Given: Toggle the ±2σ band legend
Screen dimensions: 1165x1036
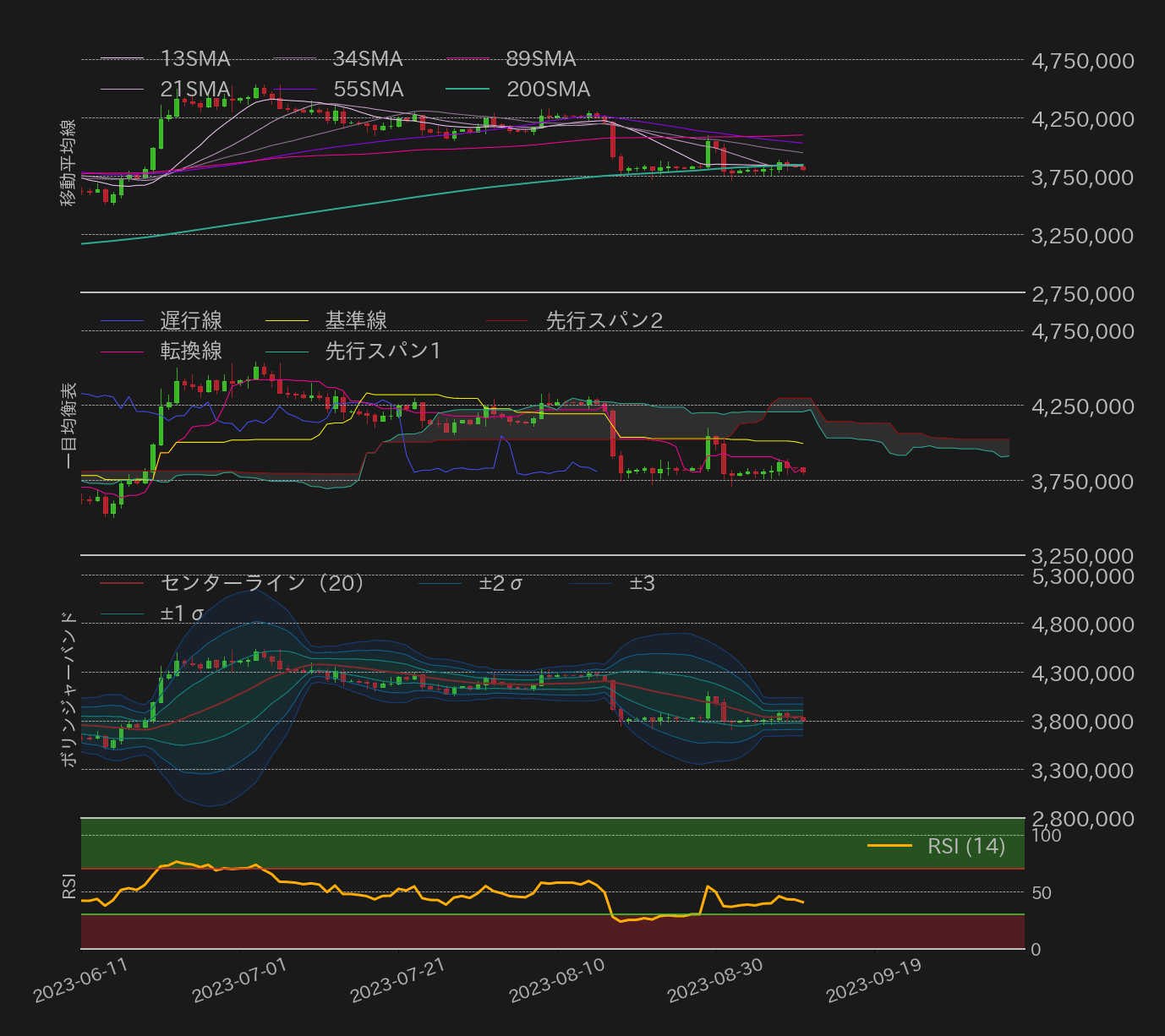Looking at the screenshot, I should click(x=500, y=583).
